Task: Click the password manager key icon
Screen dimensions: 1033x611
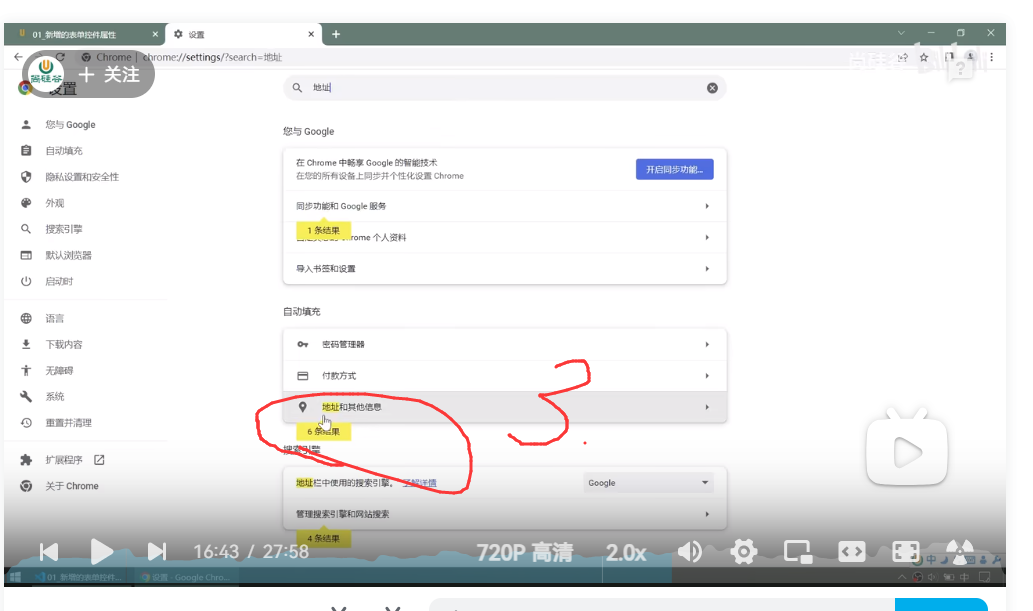Action: 303,344
